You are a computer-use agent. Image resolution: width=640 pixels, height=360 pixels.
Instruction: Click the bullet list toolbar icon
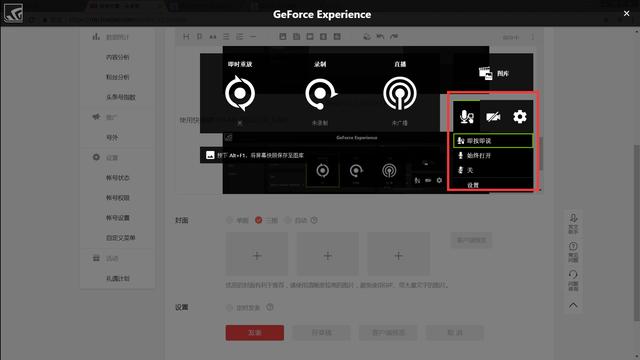(226, 37)
